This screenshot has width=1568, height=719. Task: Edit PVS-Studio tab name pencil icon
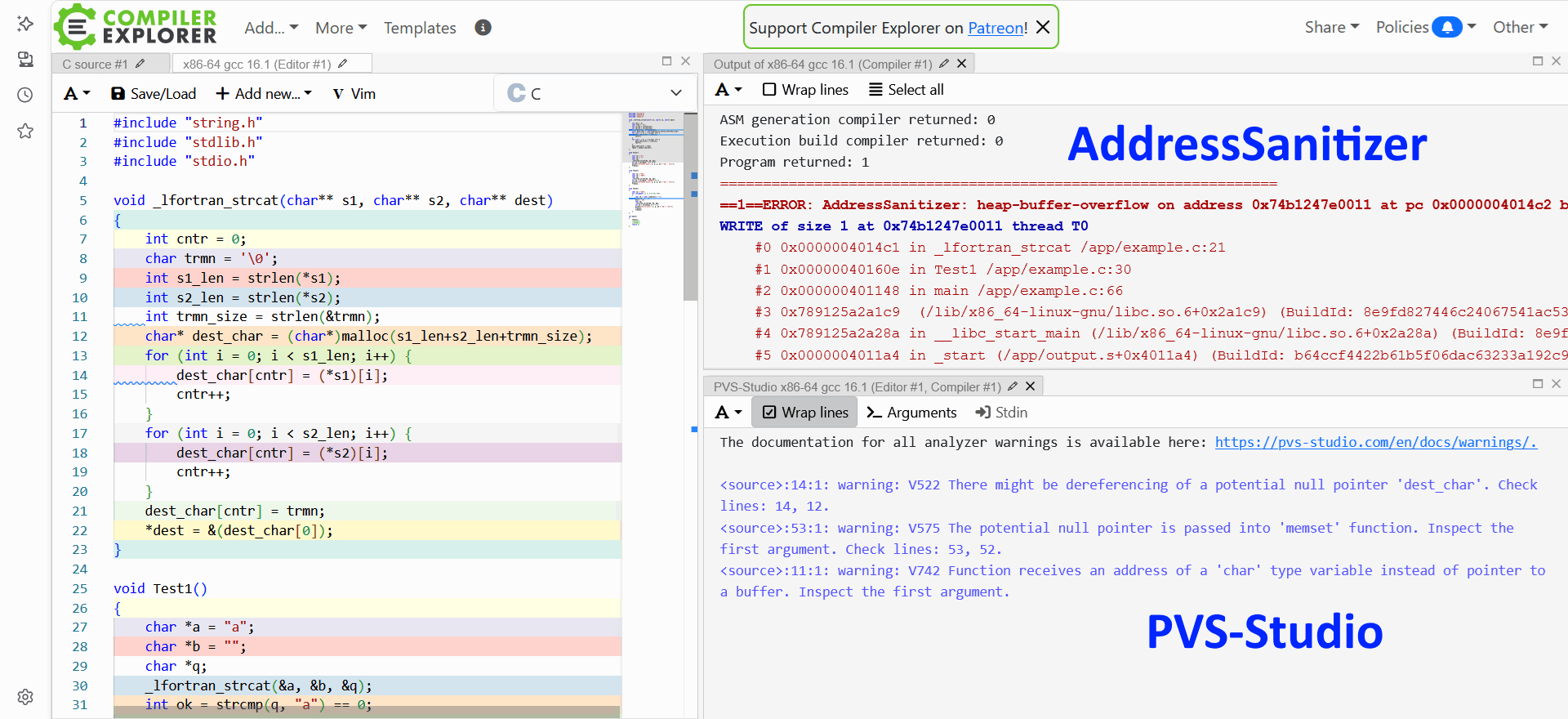(x=1013, y=386)
